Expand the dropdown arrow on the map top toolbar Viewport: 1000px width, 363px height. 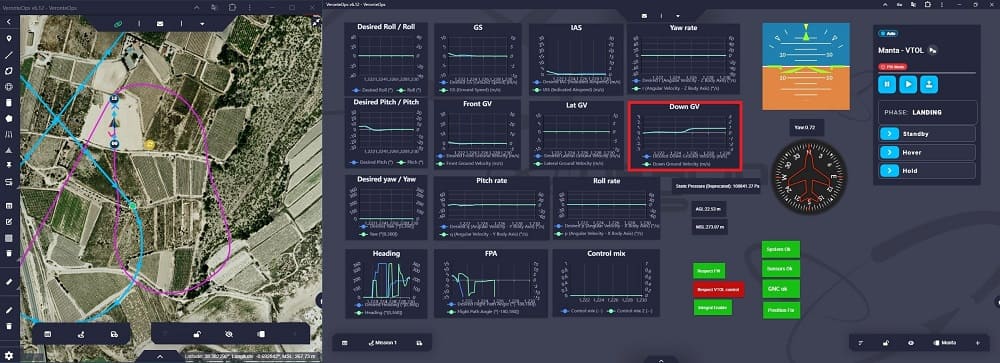pyautogui.click(x=202, y=24)
